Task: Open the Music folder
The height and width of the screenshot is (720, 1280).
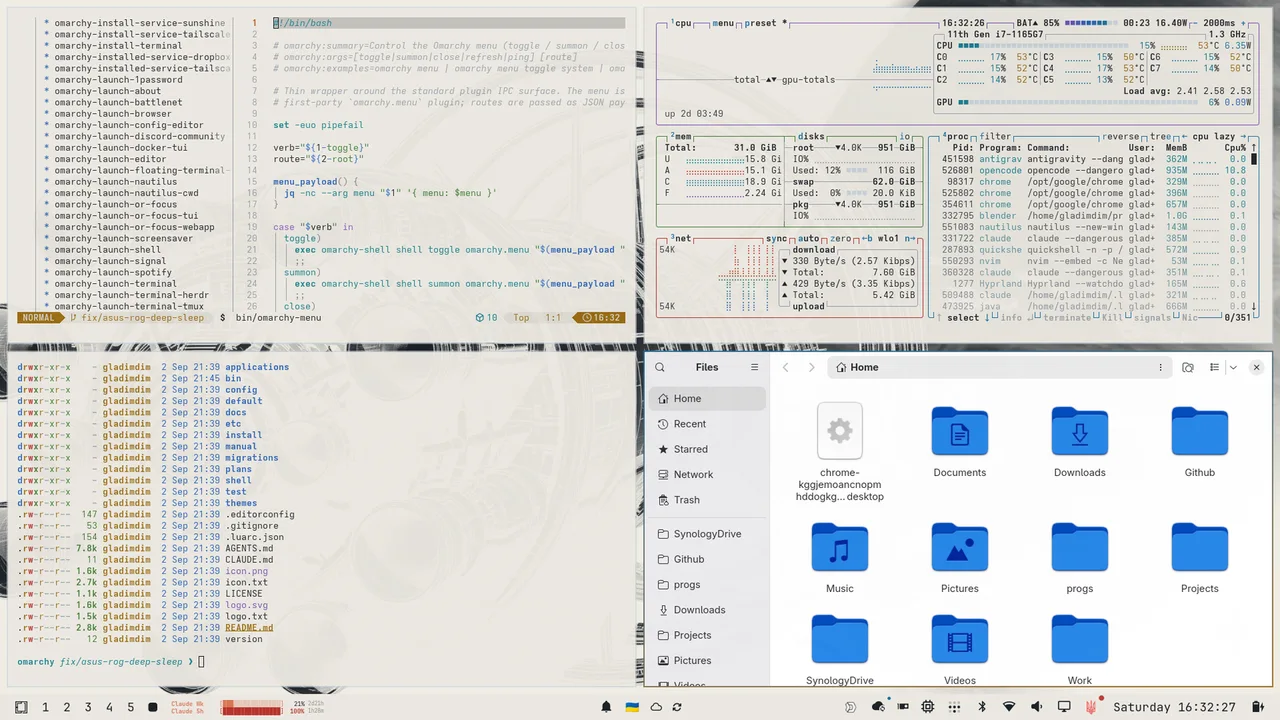Action: [x=840, y=558]
